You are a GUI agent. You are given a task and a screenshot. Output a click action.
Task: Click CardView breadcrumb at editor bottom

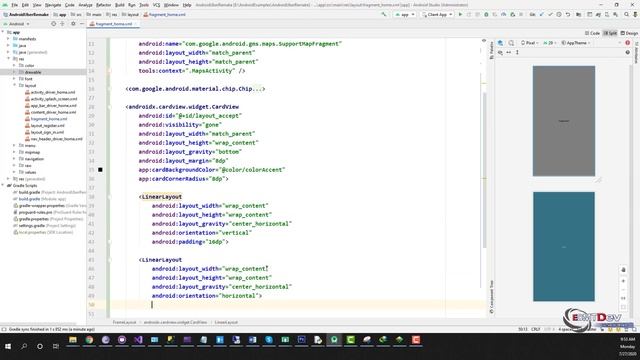click(x=175, y=322)
